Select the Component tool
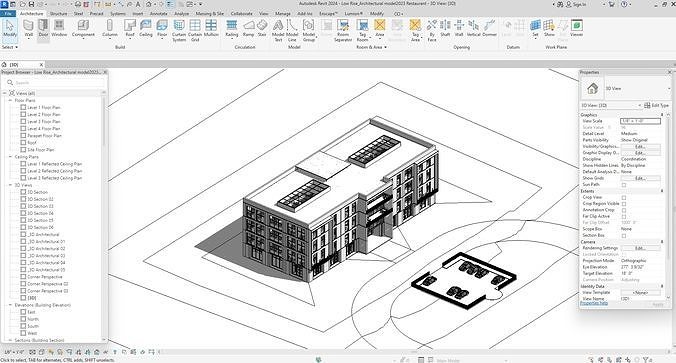Screen dimensions: 676x363 [83, 29]
